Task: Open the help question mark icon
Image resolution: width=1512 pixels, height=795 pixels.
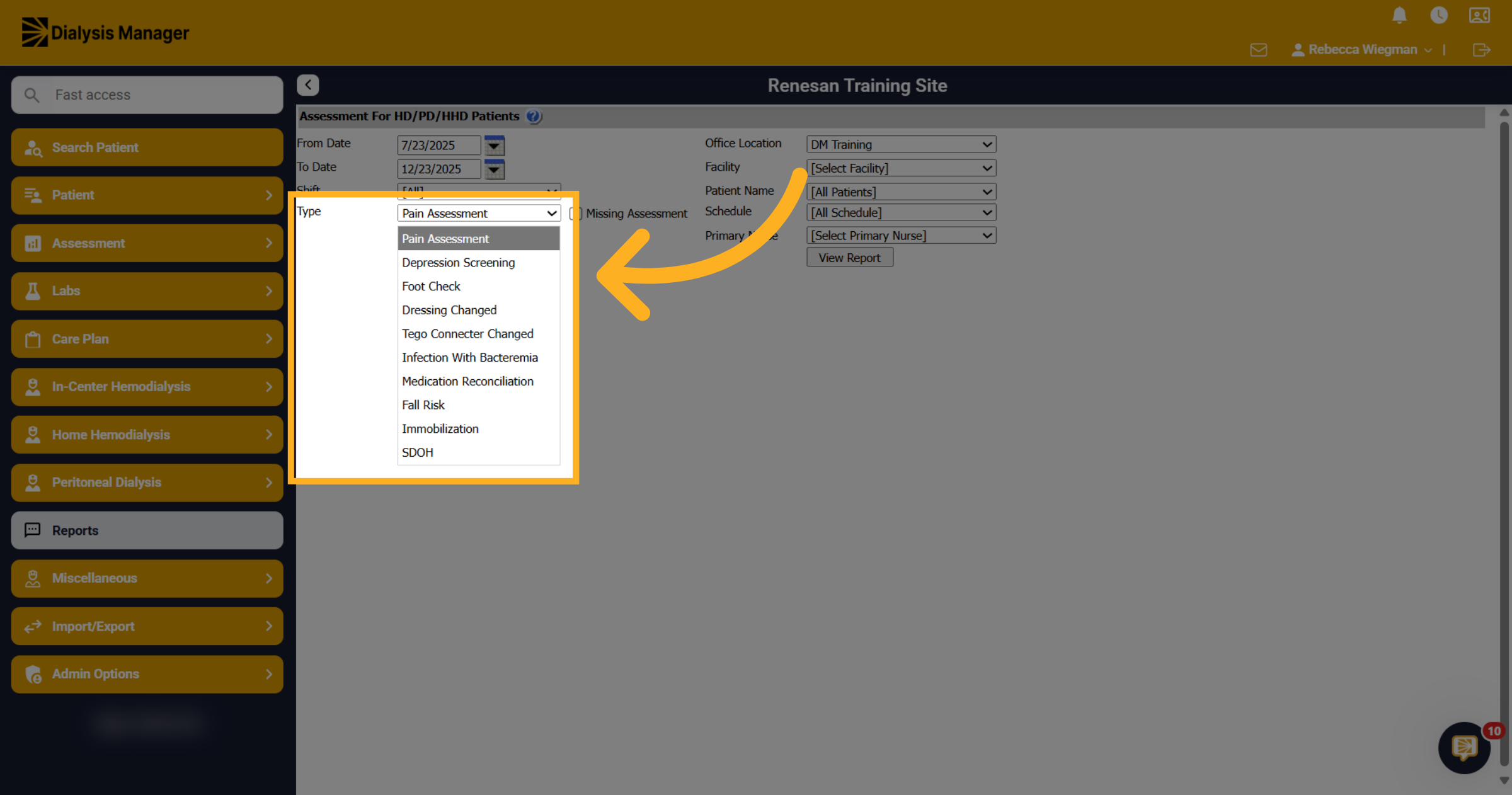Action: pyautogui.click(x=534, y=117)
